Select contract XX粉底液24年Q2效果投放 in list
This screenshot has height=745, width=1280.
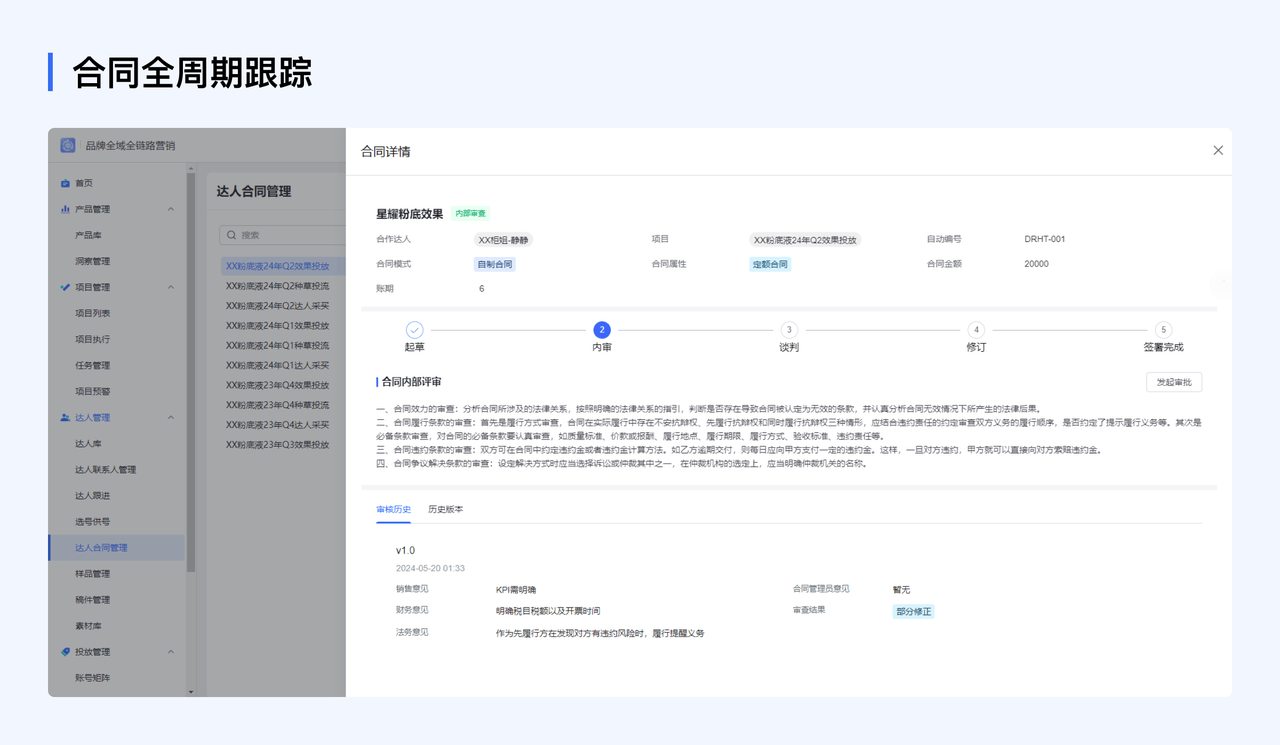[277, 266]
